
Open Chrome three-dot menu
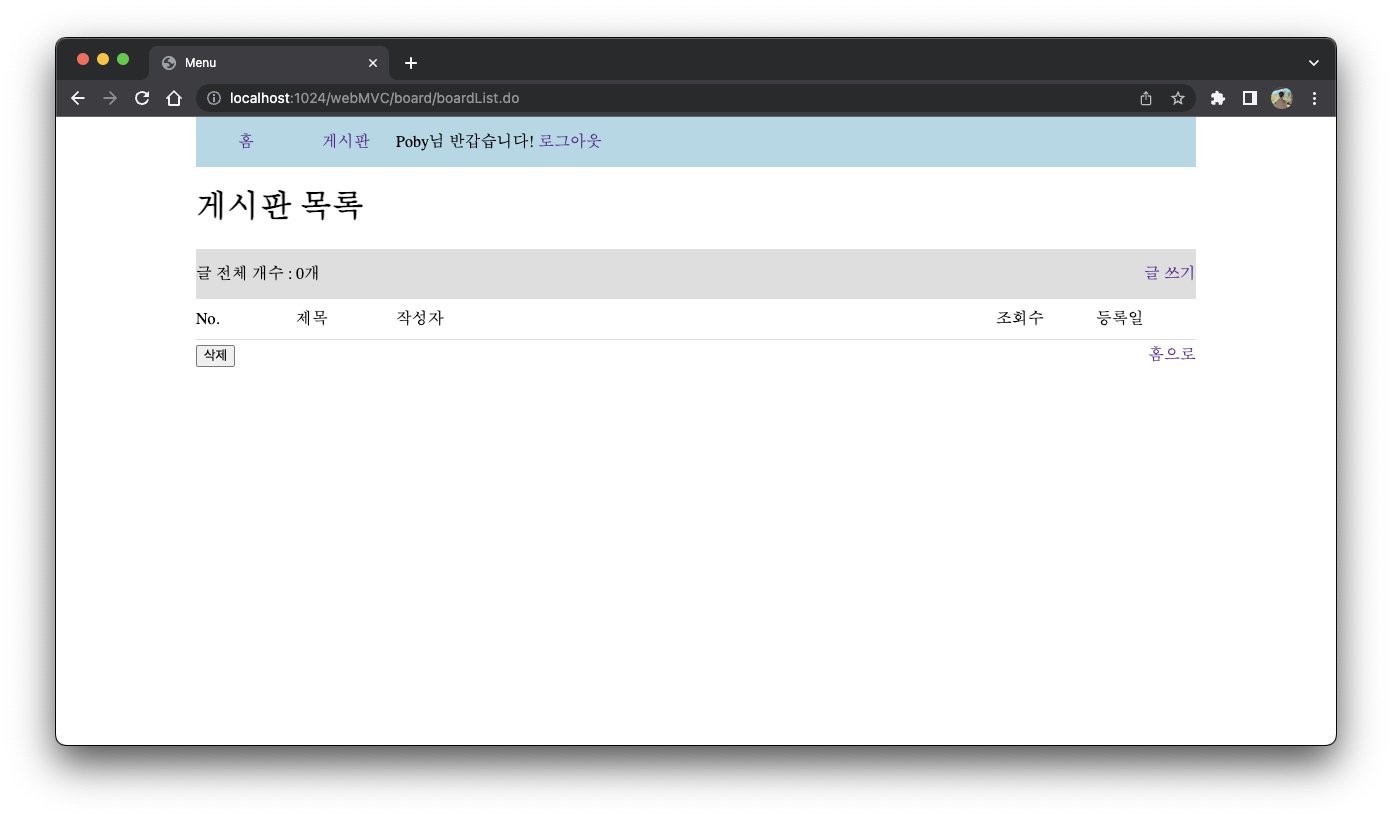click(1314, 98)
